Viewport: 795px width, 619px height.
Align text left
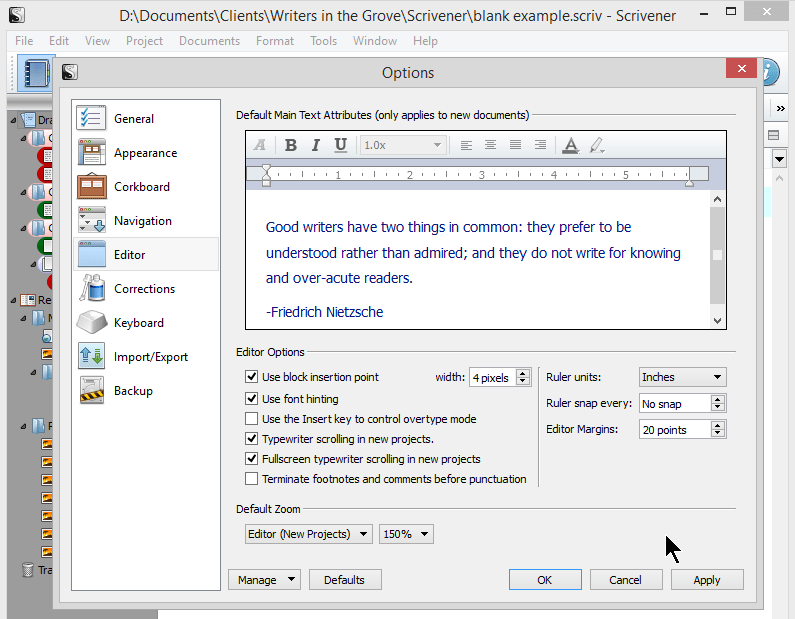click(x=466, y=145)
